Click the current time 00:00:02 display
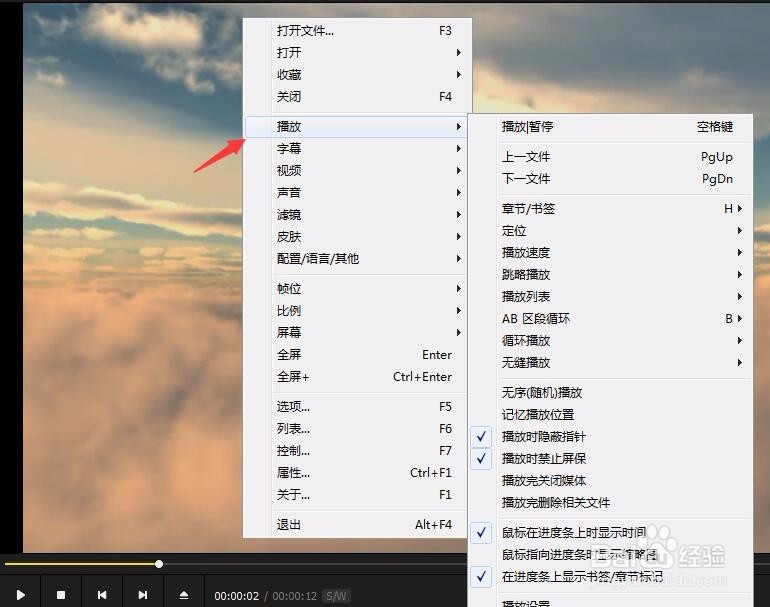The height and width of the screenshot is (607, 770). (x=236, y=596)
